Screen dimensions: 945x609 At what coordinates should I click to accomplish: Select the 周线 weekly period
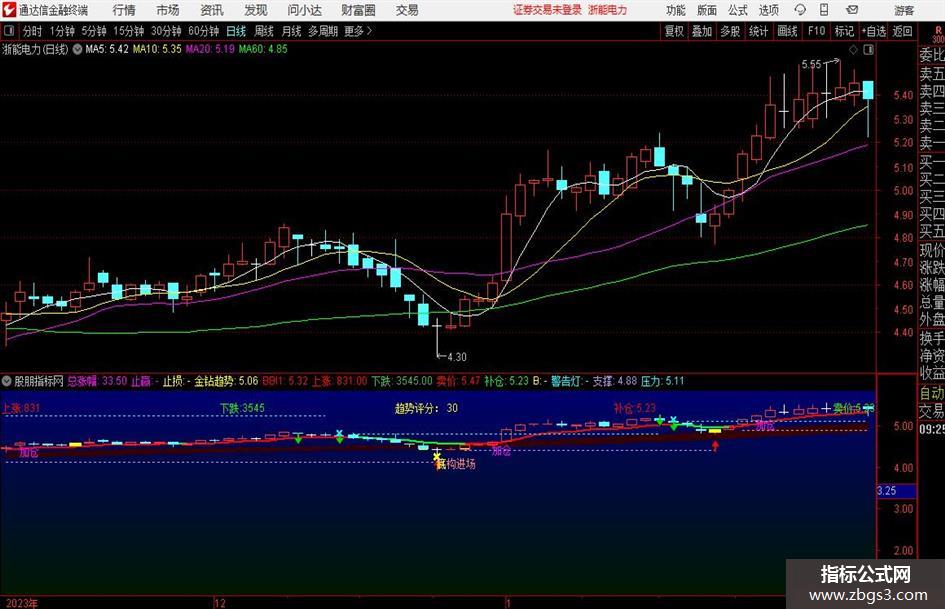coord(264,31)
